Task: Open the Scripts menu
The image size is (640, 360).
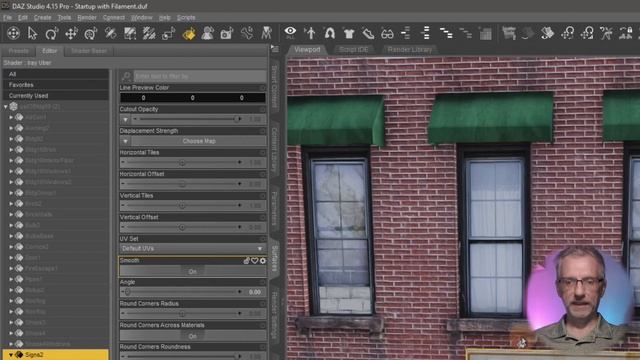Action: pos(186,18)
